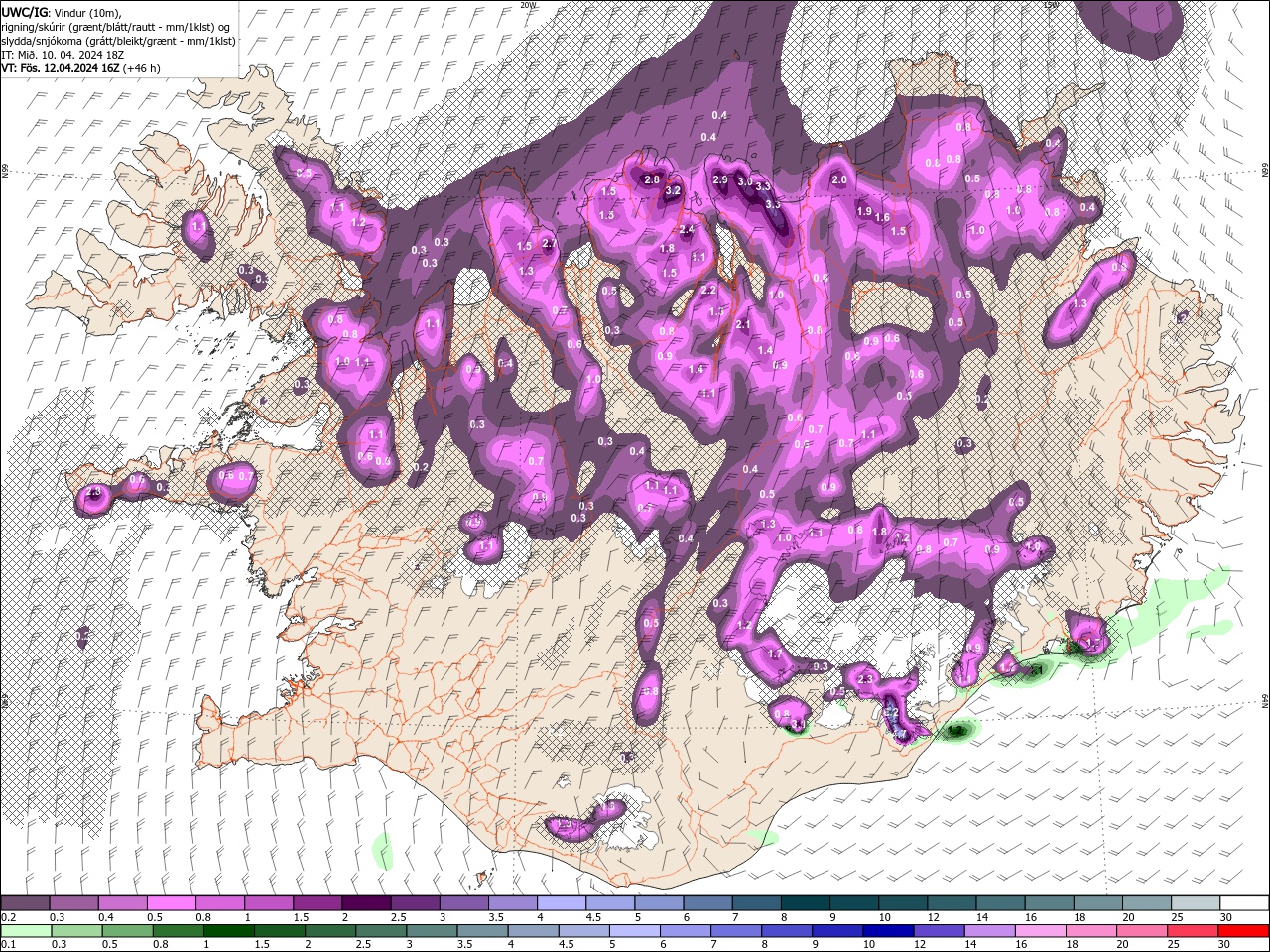Click the 2.7 precipitation value on the map
The image size is (1270, 952).
tap(549, 243)
